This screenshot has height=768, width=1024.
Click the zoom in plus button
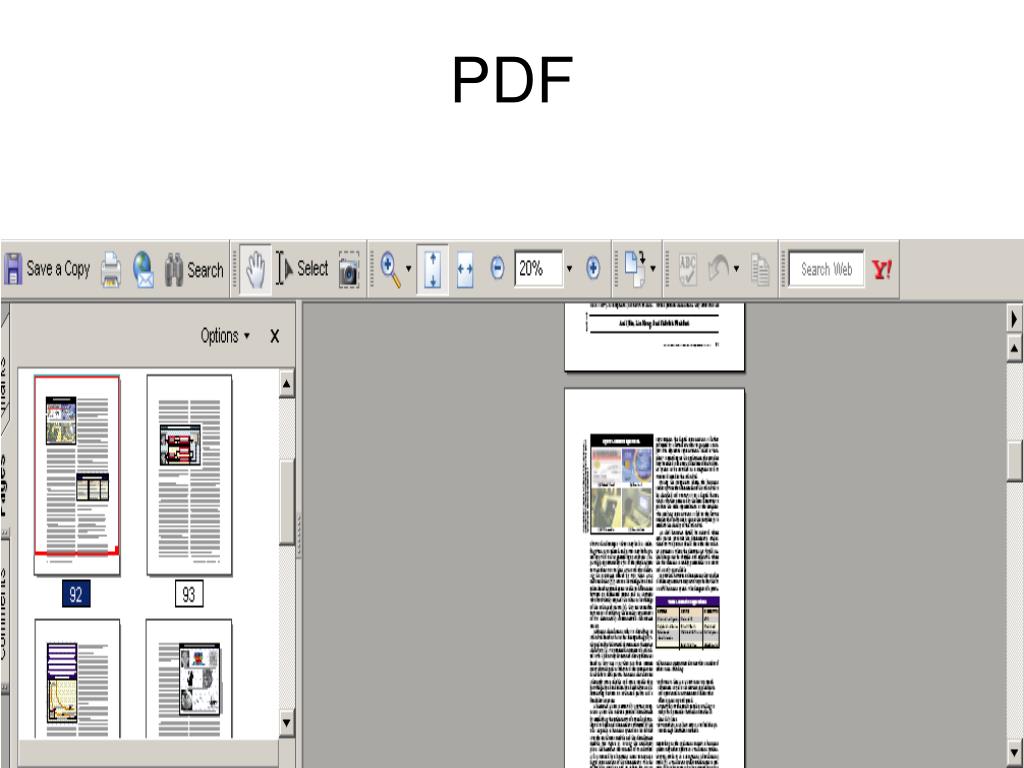(593, 268)
